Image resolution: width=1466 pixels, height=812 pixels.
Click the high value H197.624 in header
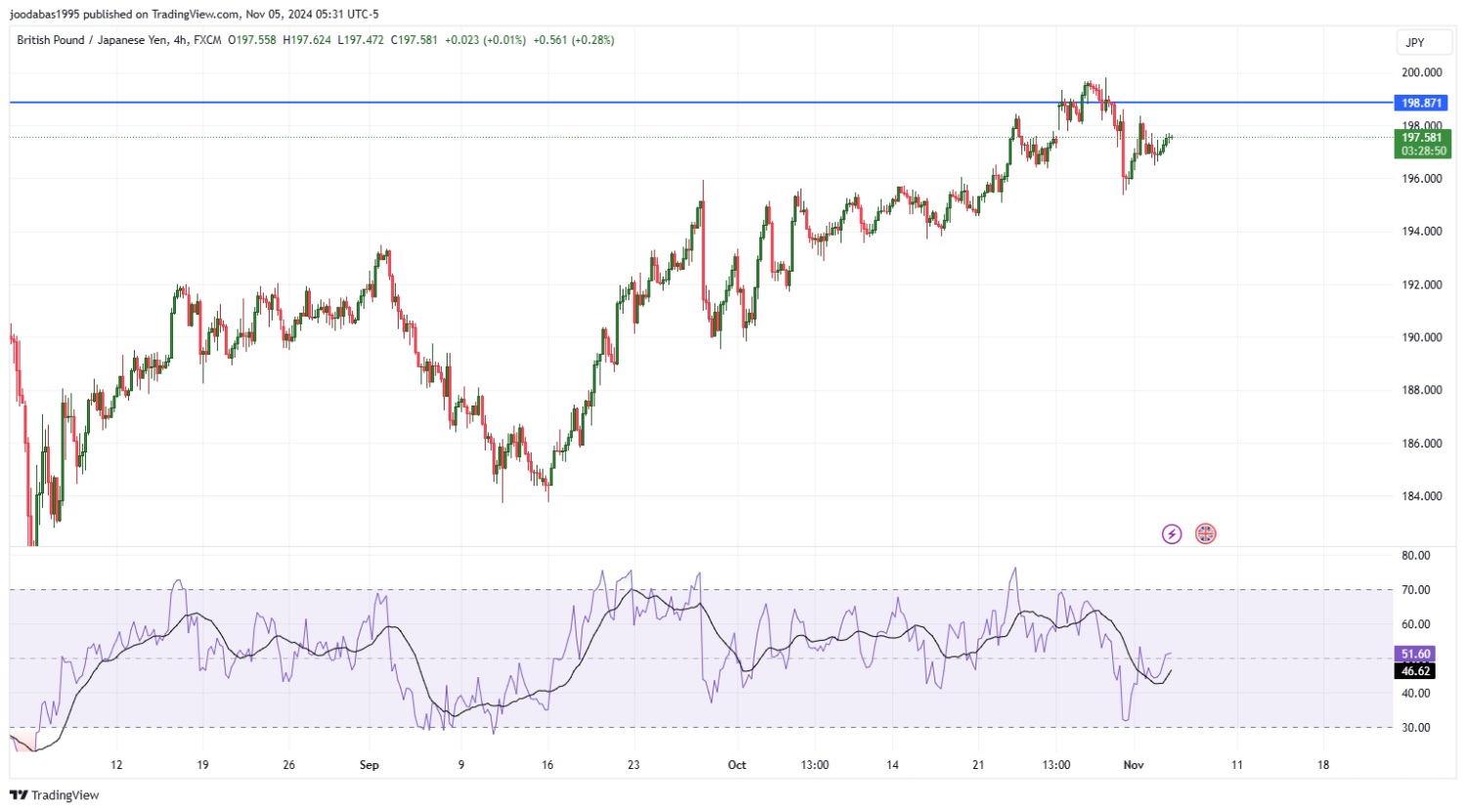(x=307, y=40)
